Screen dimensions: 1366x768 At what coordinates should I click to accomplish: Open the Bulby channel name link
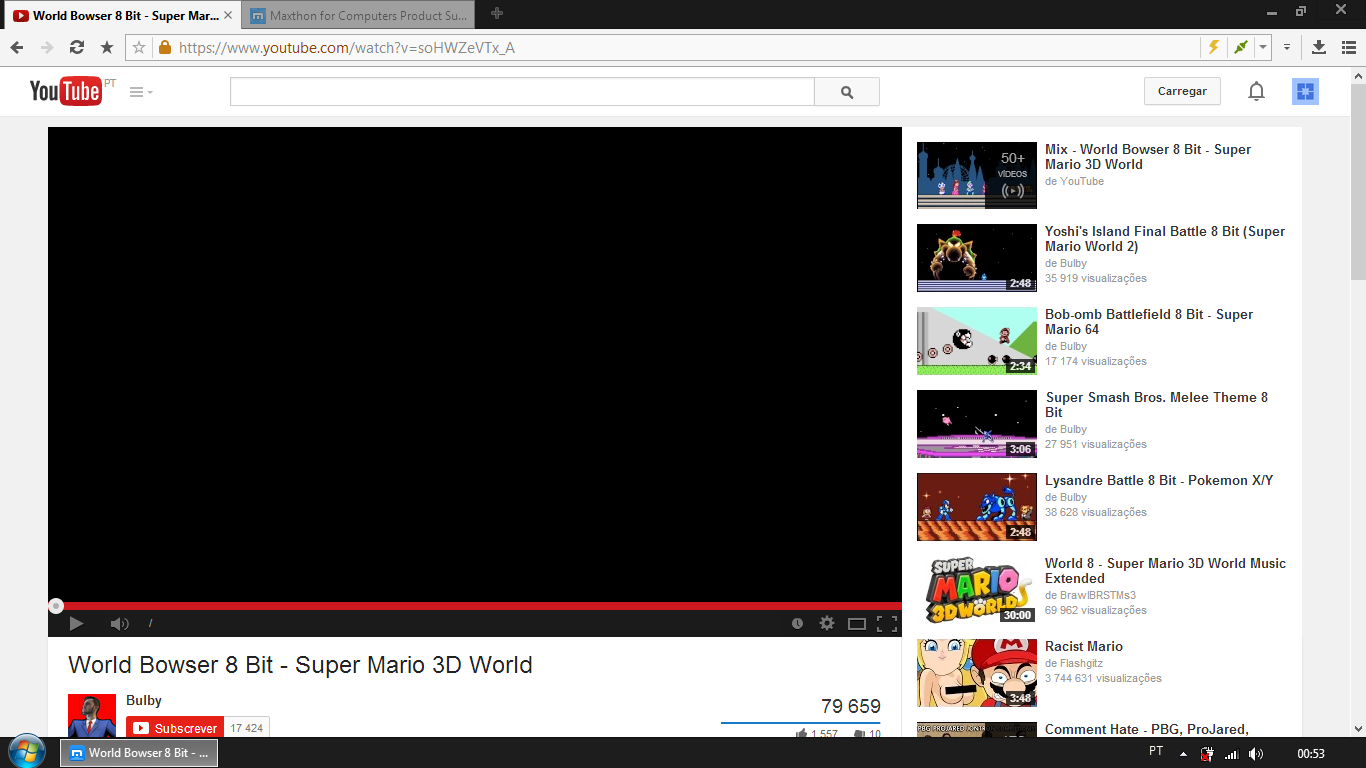[x=144, y=701]
